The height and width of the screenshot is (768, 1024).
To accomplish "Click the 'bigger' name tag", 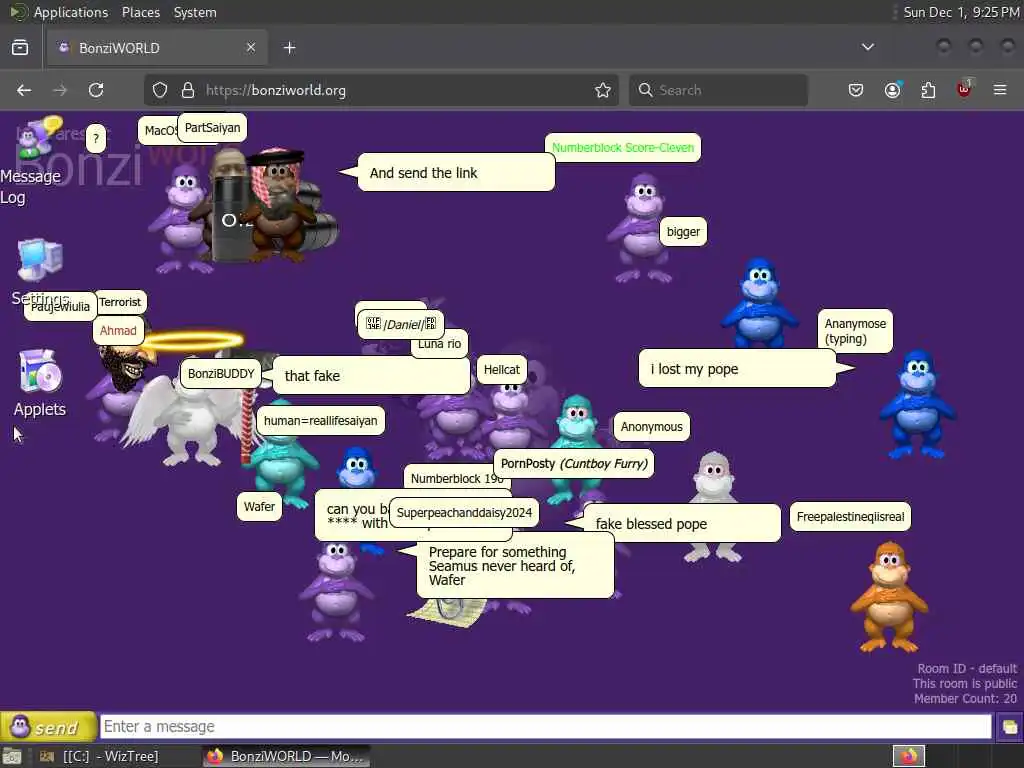I will pyautogui.click(x=683, y=231).
